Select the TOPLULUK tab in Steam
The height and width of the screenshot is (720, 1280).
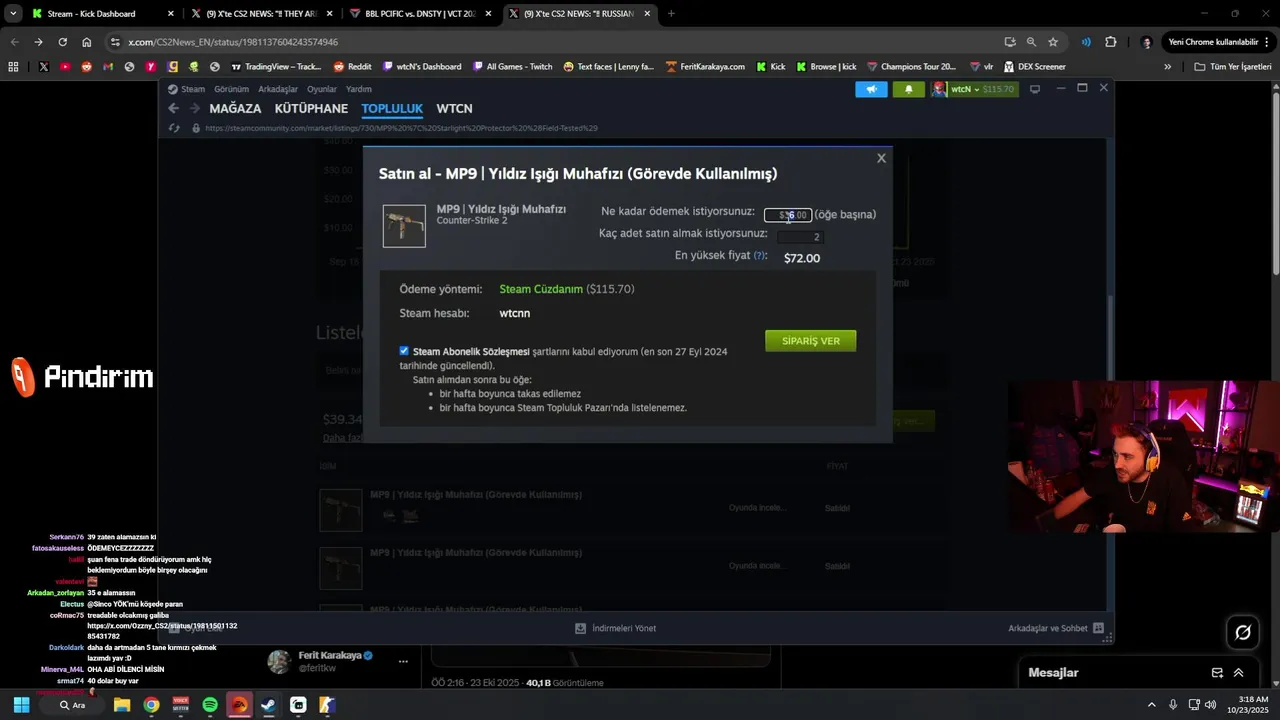(392, 108)
